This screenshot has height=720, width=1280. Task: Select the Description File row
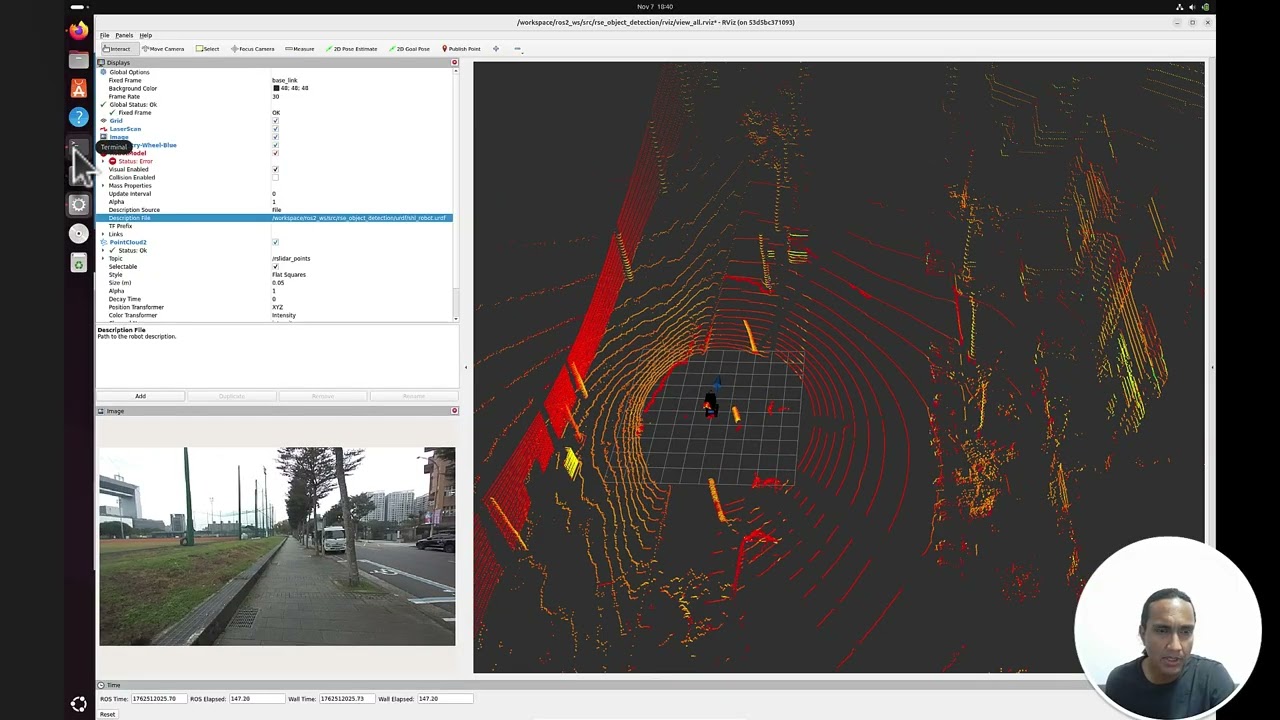[x=275, y=218]
